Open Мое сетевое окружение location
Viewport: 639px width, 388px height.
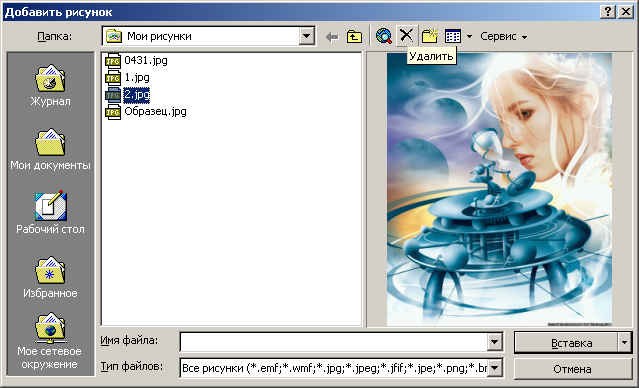[x=49, y=342]
